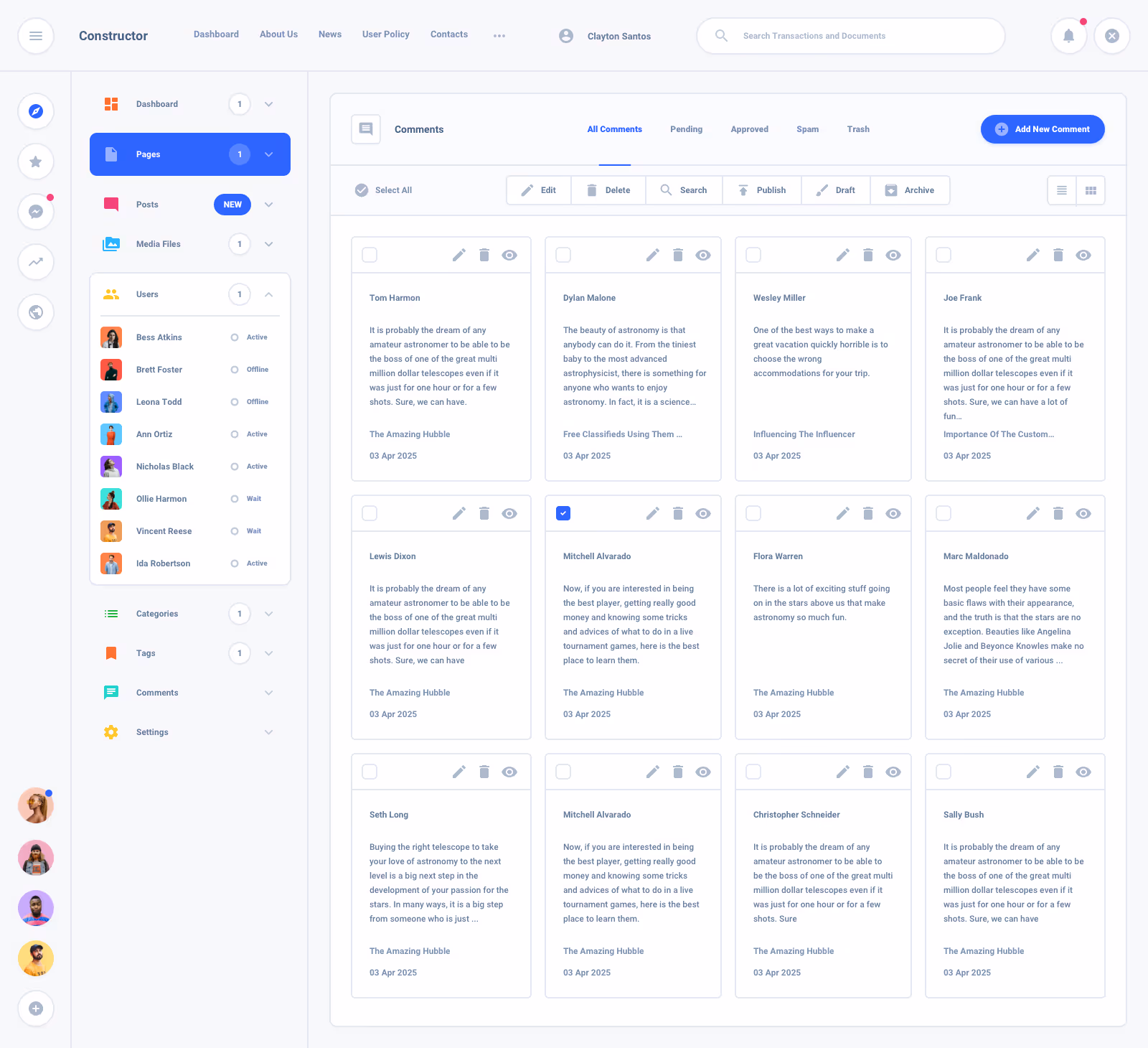This screenshot has width=1148, height=1048.
Task: Expand the Tags chevron
Action: [x=268, y=653]
